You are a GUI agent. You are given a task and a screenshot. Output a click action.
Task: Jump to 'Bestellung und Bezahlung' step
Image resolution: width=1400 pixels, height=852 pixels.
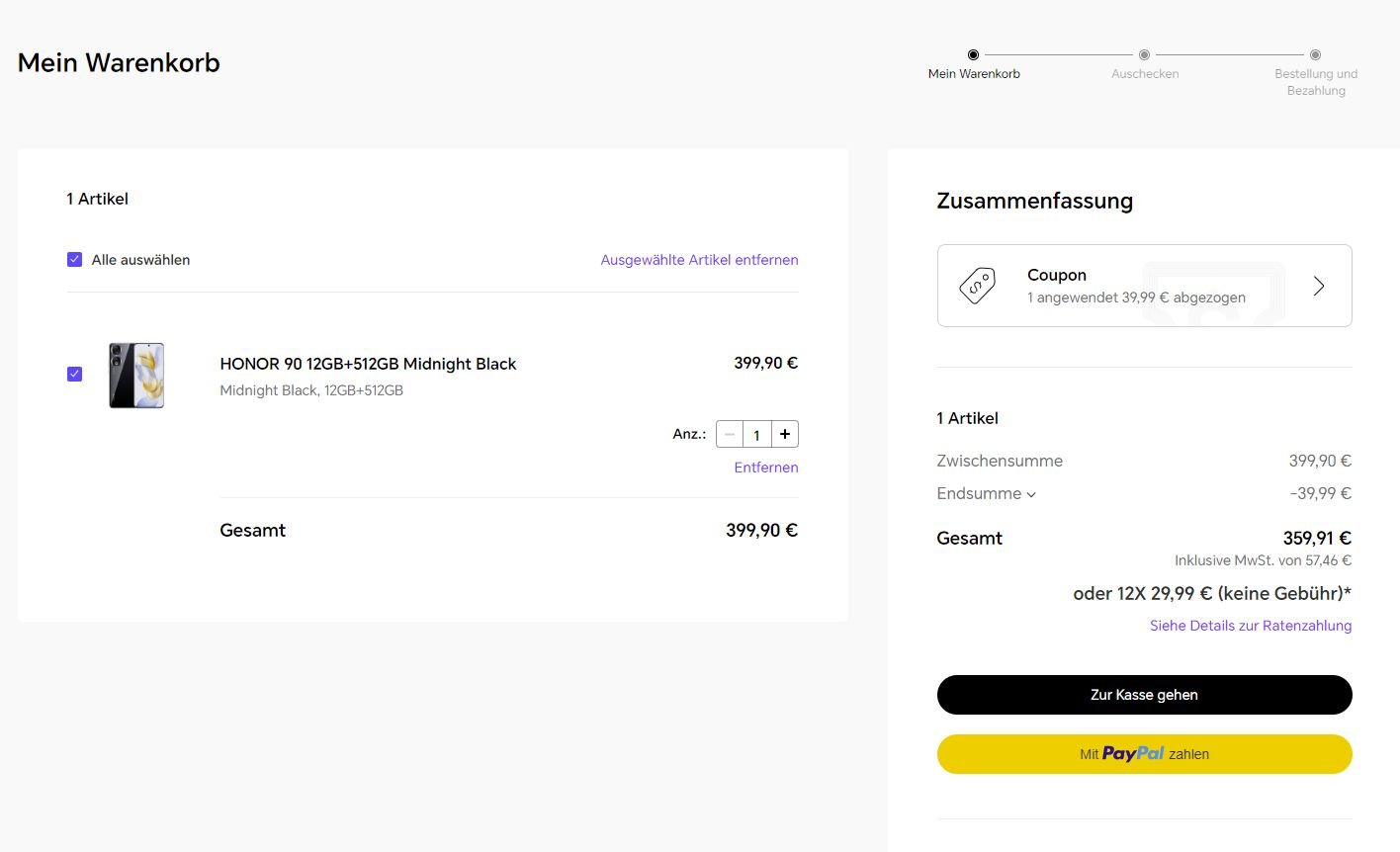click(1316, 81)
